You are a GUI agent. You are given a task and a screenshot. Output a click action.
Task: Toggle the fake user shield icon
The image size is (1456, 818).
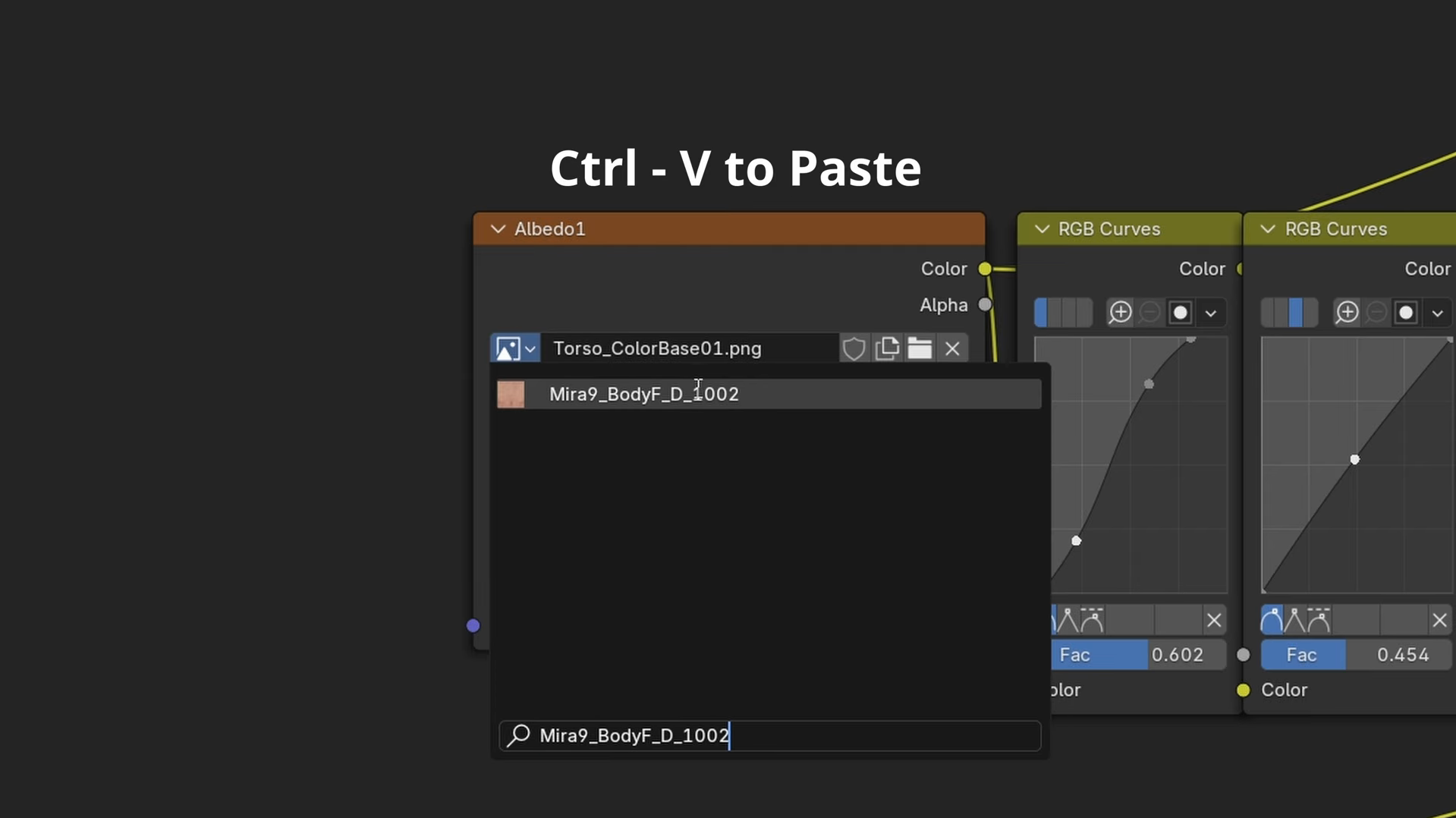(854, 348)
